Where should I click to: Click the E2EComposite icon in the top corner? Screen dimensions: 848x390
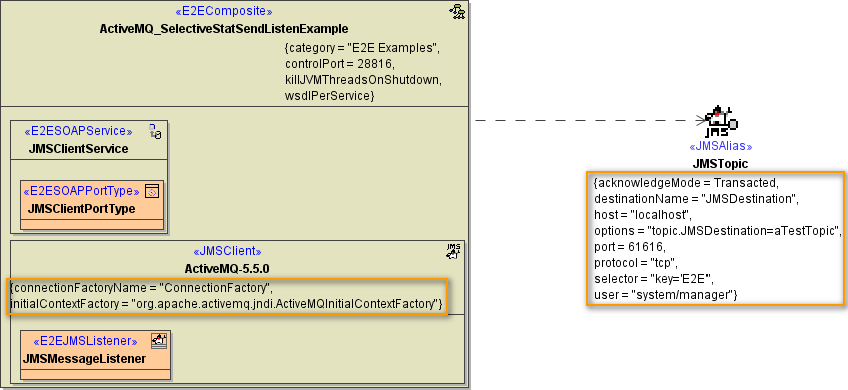pos(458,12)
